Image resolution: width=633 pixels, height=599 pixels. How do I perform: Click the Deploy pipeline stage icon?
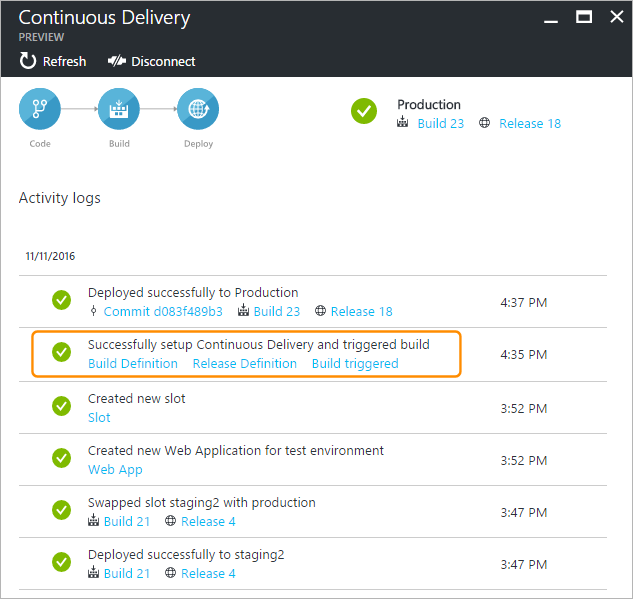198,109
